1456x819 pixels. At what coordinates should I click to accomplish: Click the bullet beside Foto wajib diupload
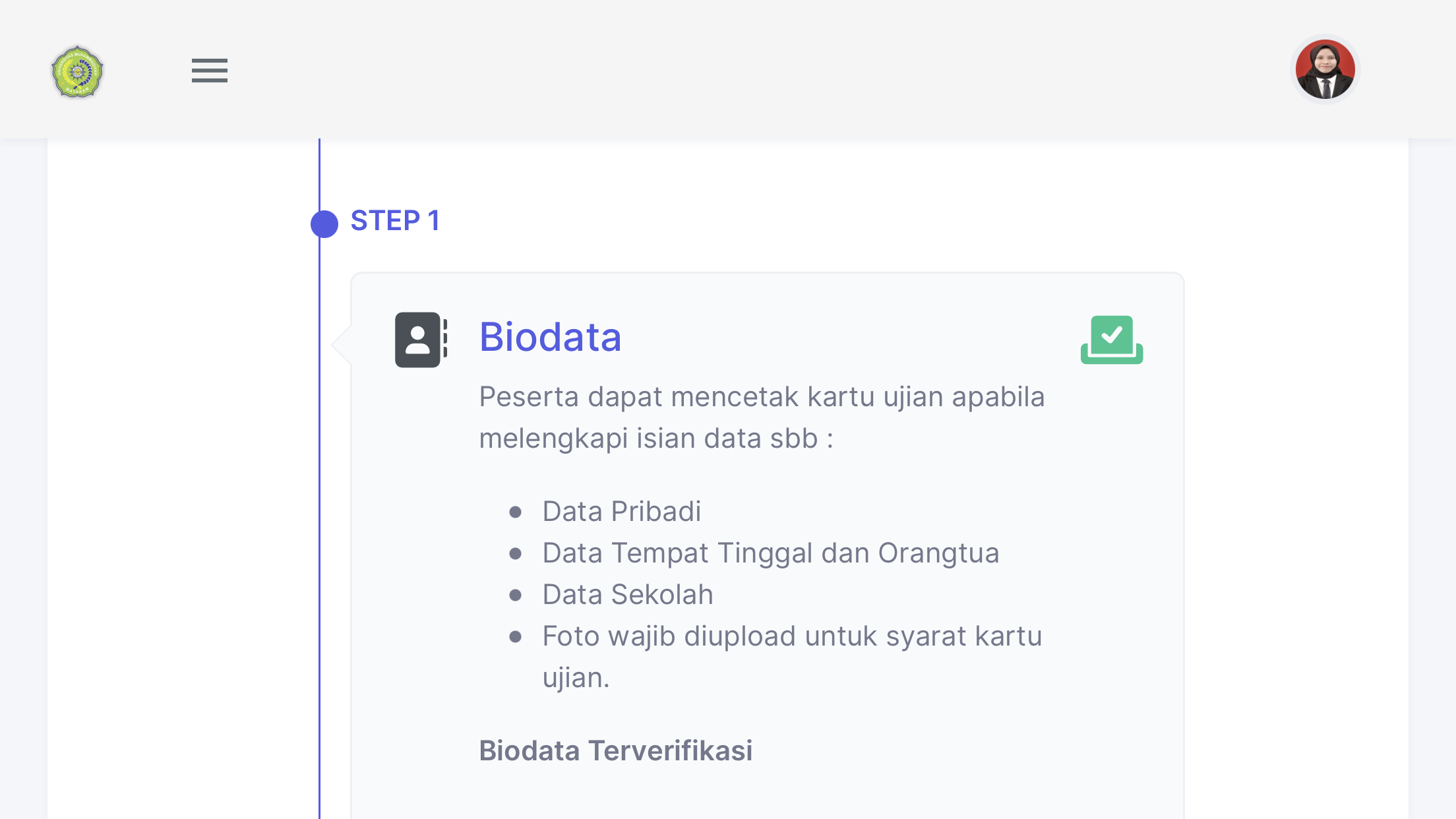(x=516, y=637)
